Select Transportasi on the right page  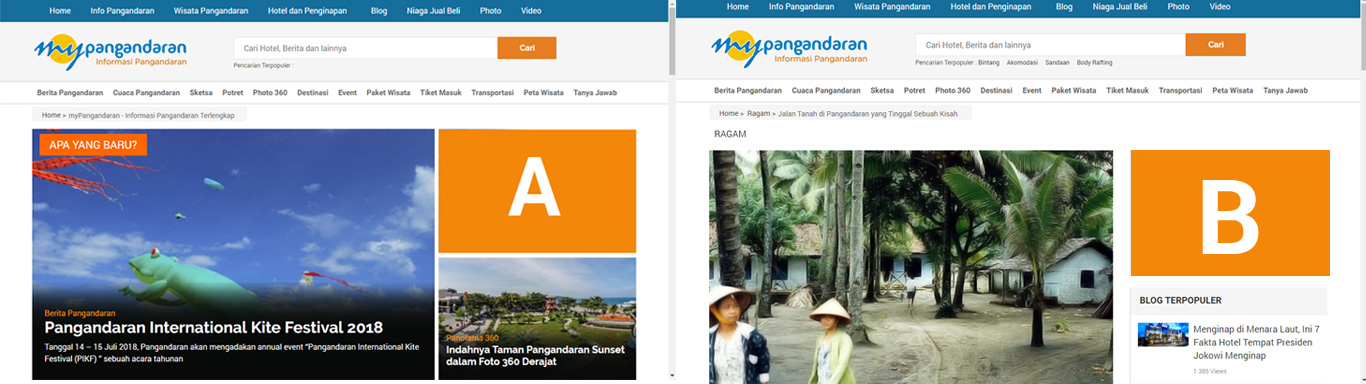[x=1180, y=90]
